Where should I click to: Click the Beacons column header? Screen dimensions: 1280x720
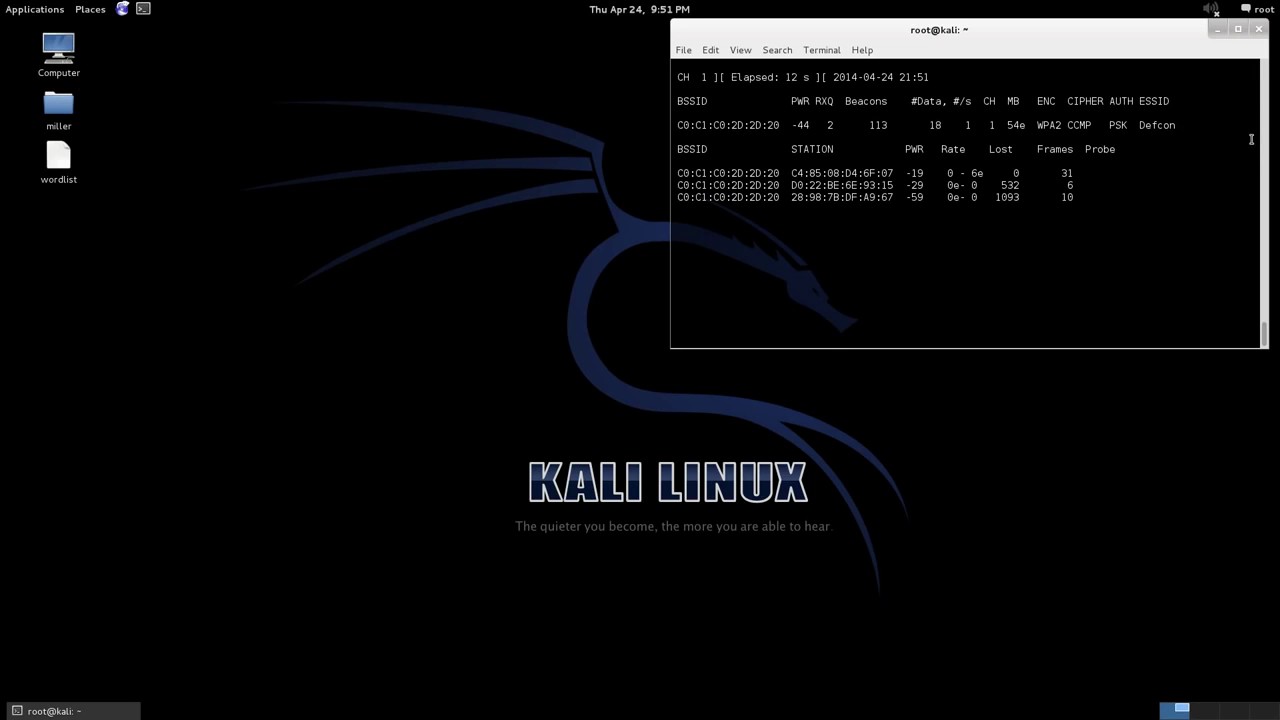866,101
